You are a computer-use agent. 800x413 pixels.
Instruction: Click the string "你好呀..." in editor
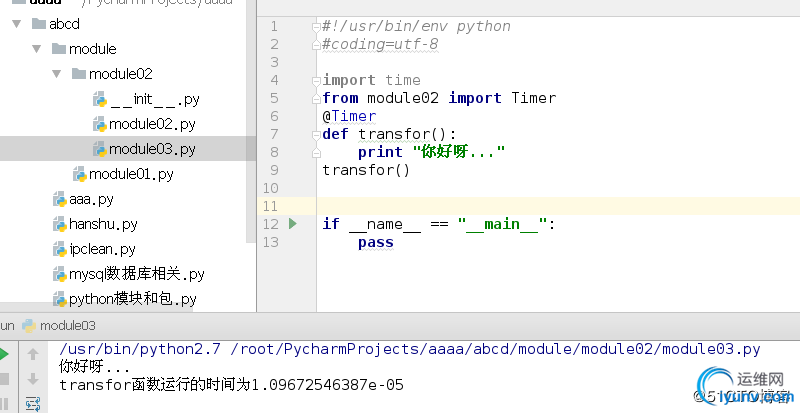click(458, 152)
